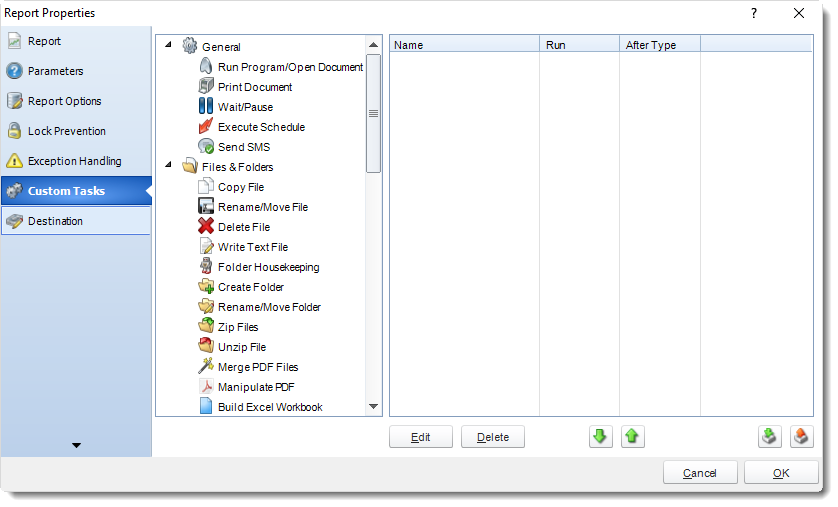Select 'Create Folder' text in tree

(251, 287)
